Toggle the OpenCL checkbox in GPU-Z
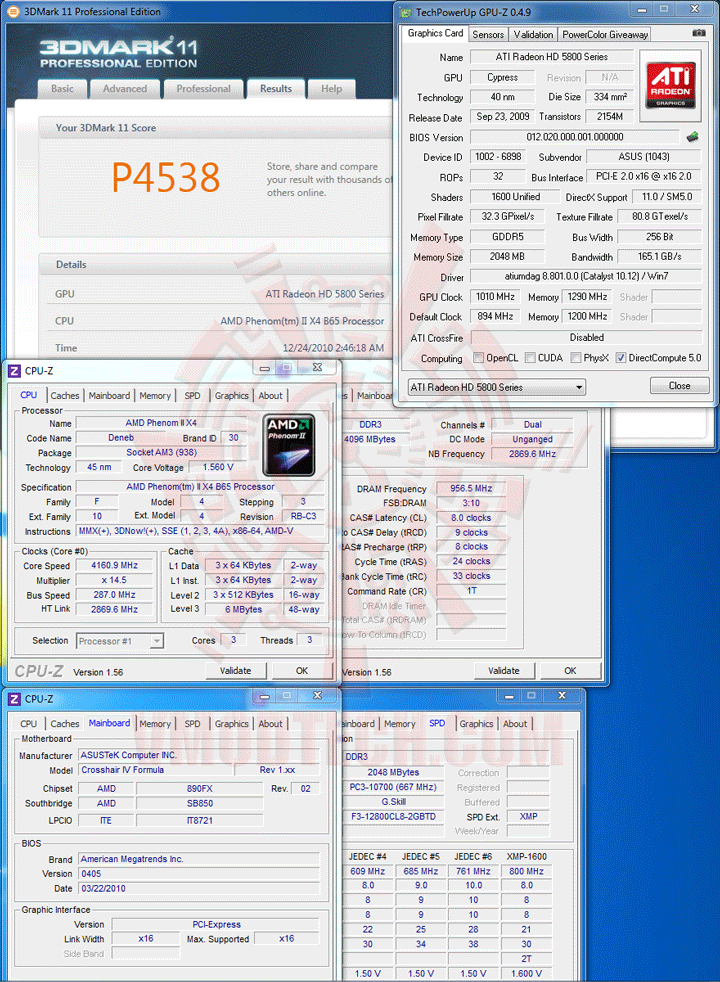Image resolution: width=720 pixels, height=982 pixels. click(479, 358)
